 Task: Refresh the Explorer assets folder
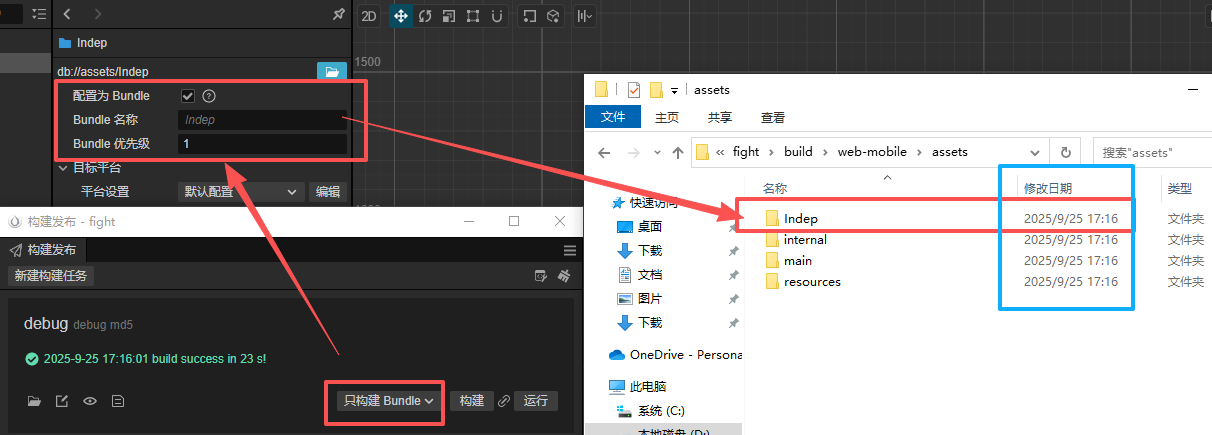point(1066,152)
